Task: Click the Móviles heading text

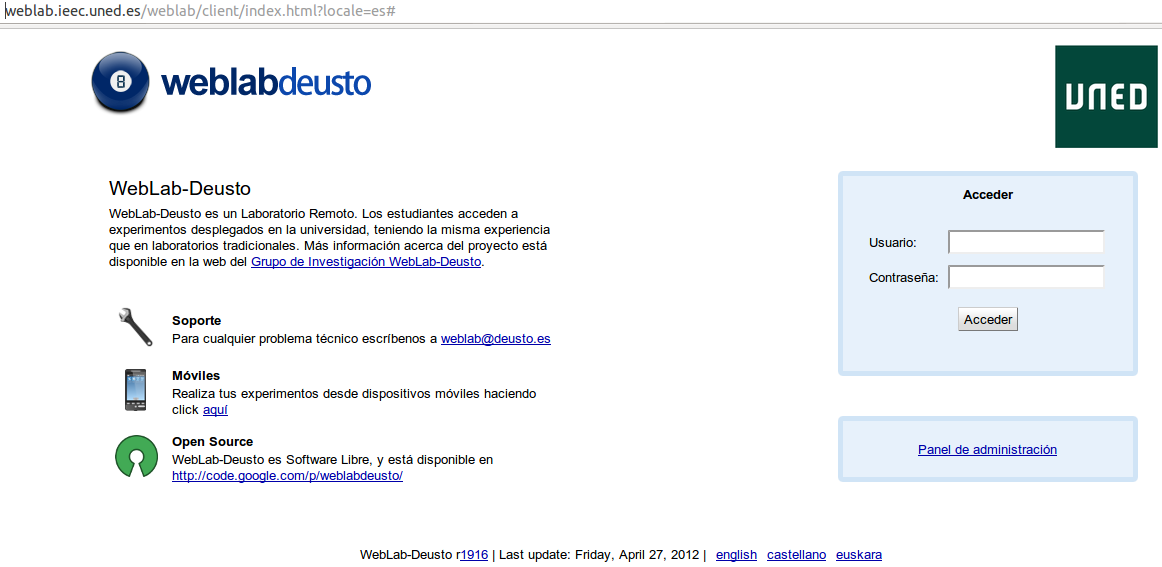Action: [x=196, y=376]
